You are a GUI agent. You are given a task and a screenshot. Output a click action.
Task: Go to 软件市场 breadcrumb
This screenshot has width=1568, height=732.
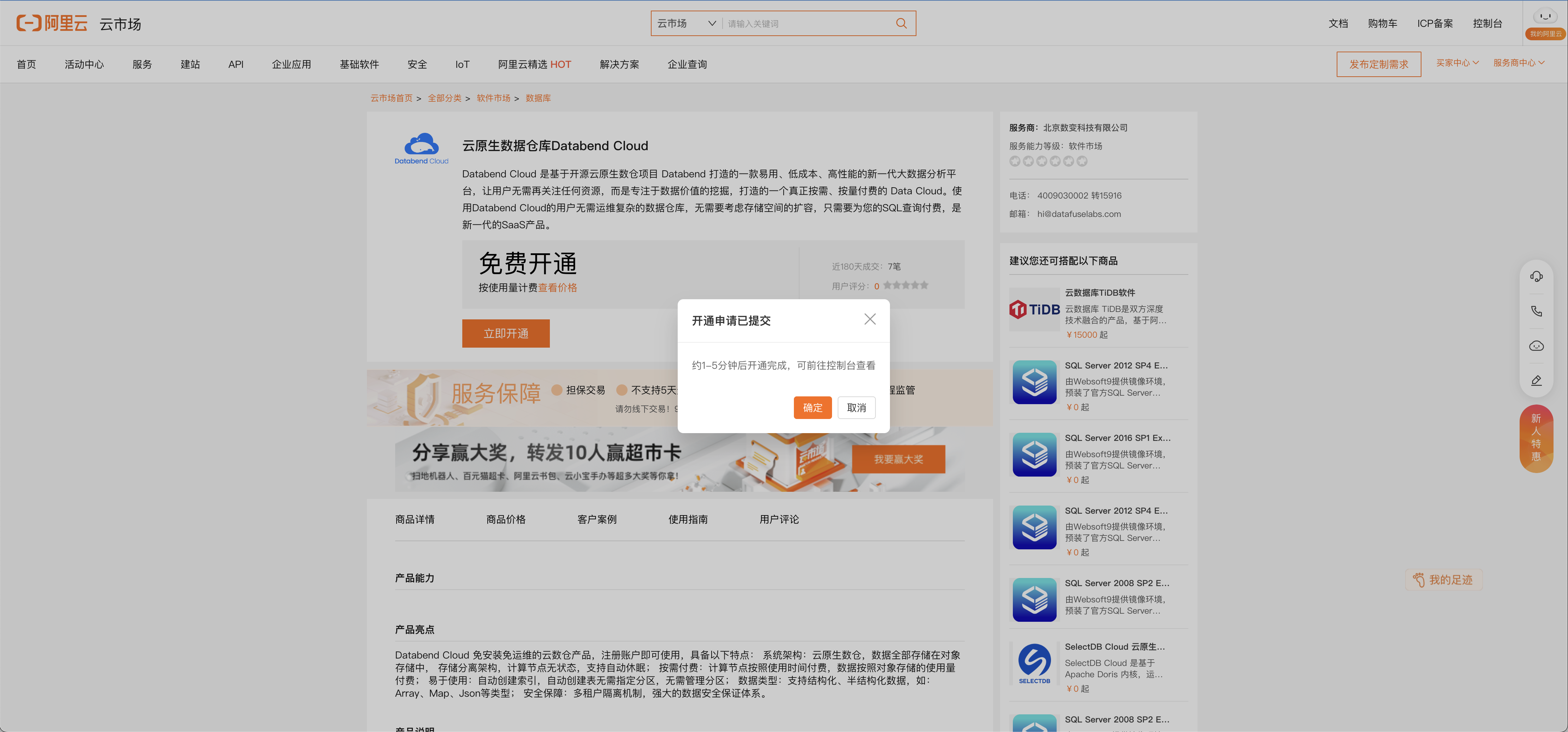[494, 98]
